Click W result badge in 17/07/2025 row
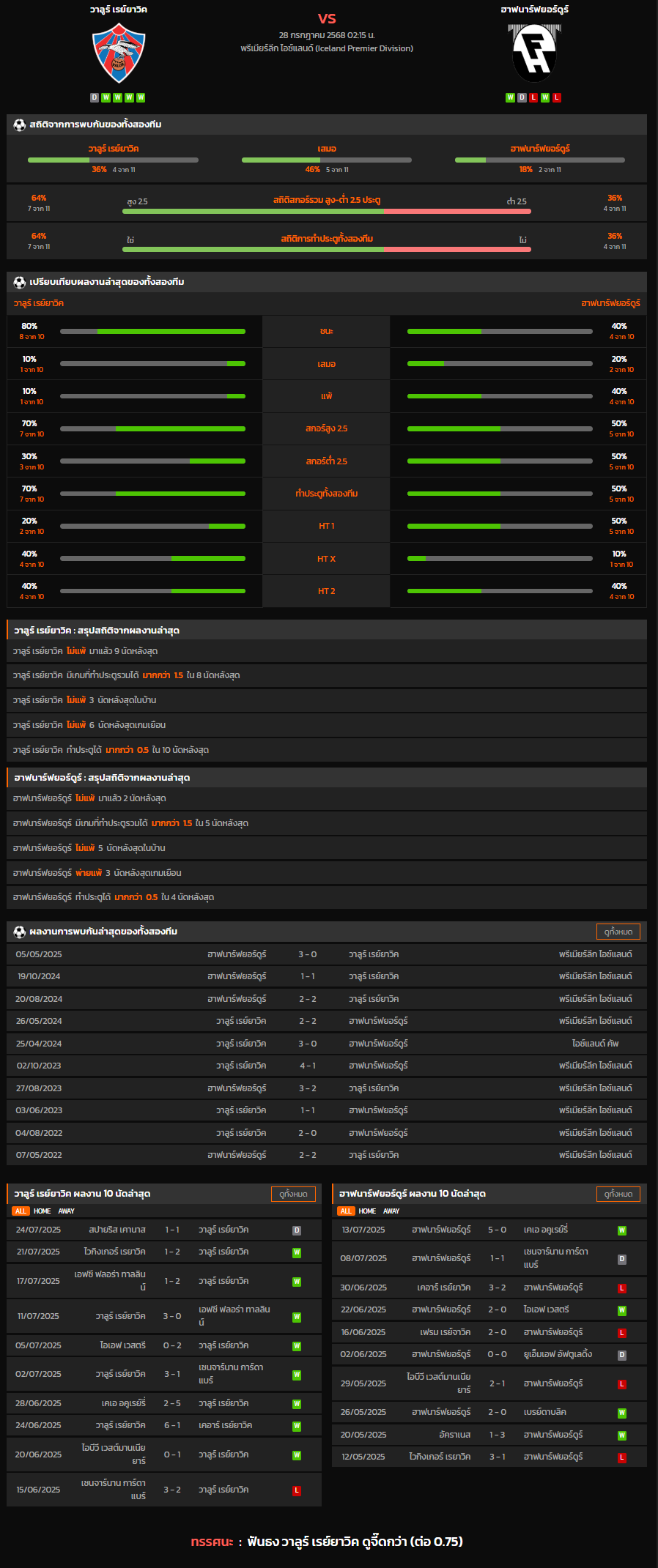This screenshot has height=1568, width=658. click(297, 1282)
